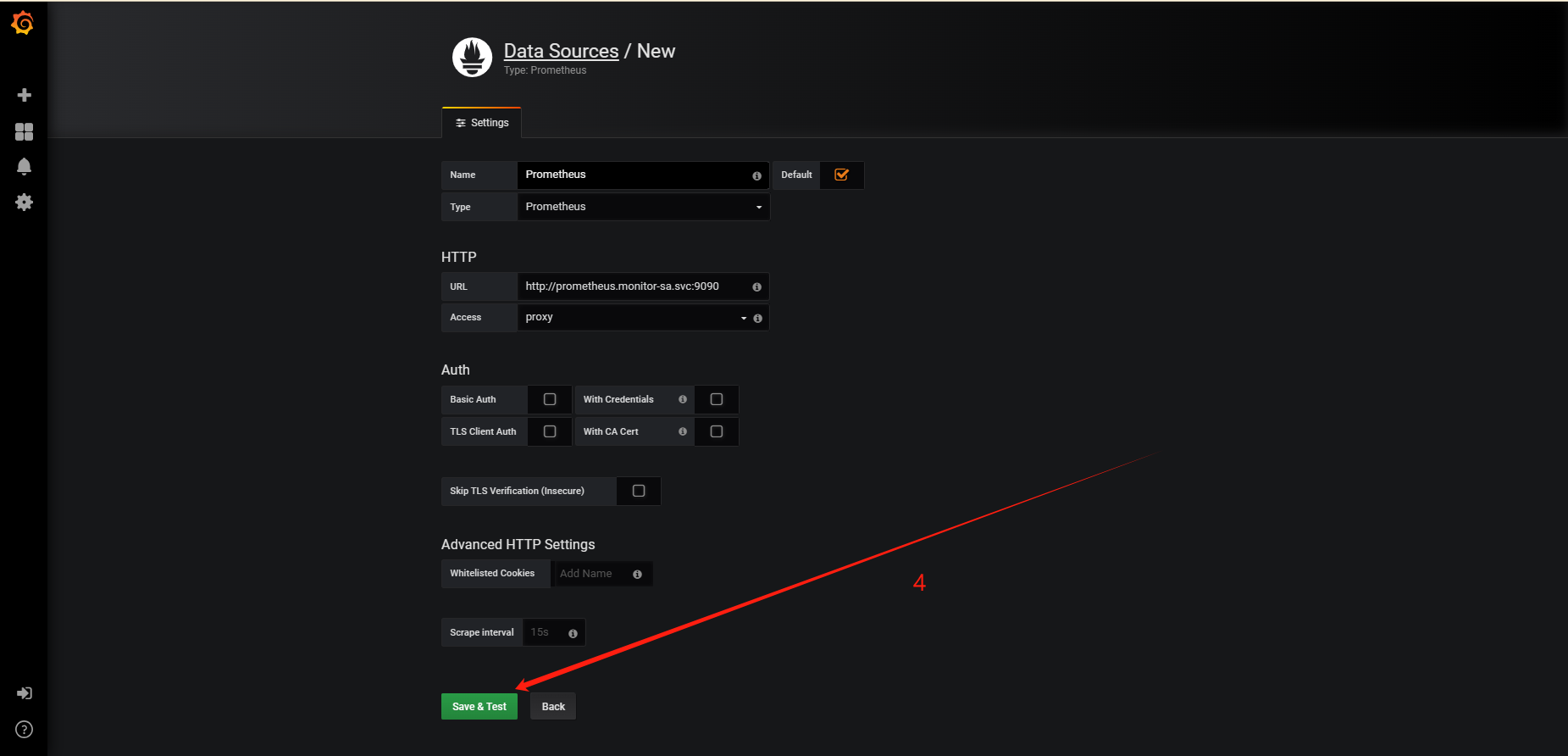Show info icon for Scrape interval
1568x756 pixels.
point(573,634)
